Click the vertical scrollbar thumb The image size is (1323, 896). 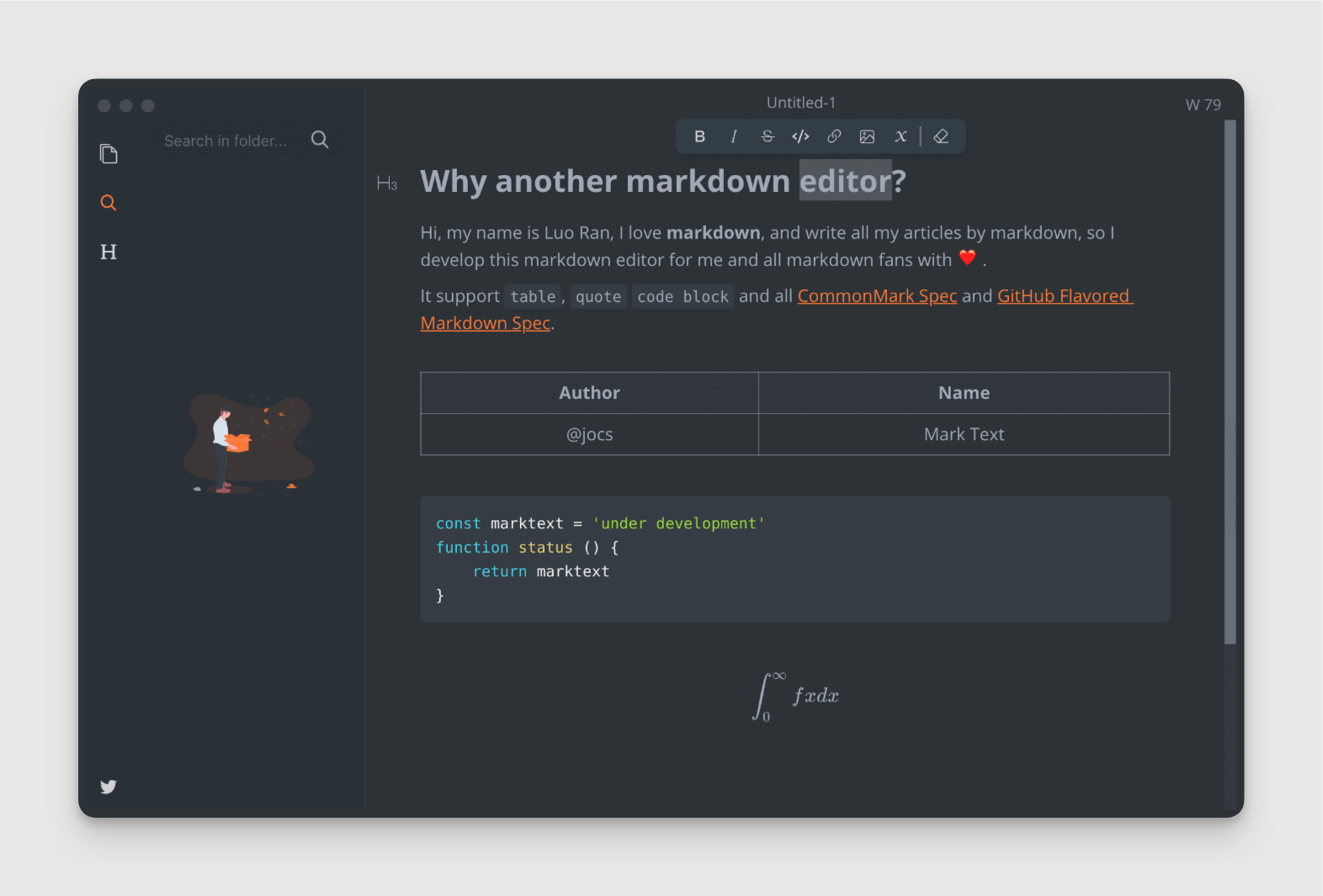coord(1230,382)
